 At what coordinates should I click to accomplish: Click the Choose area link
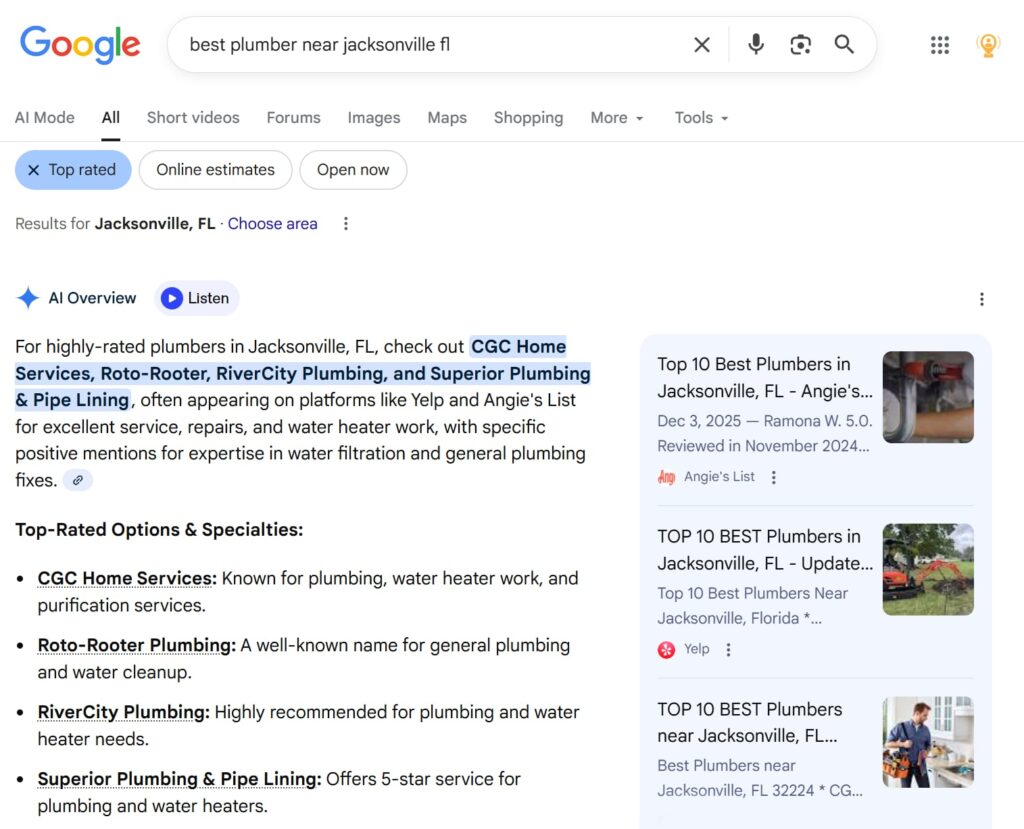(272, 224)
